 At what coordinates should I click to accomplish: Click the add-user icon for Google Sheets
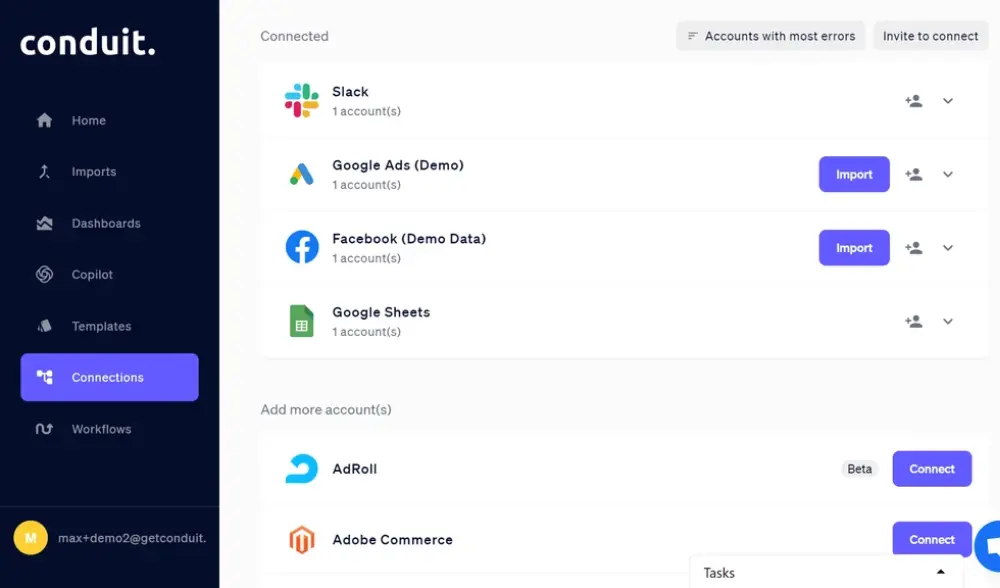tap(913, 321)
